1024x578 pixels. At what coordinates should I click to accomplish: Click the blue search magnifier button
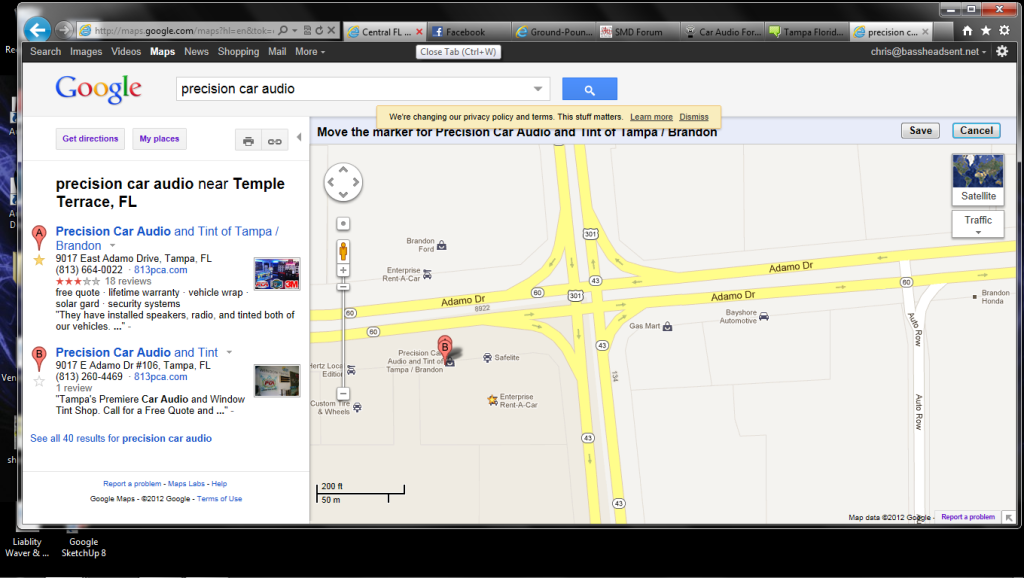pyautogui.click(x=589, y=90)
